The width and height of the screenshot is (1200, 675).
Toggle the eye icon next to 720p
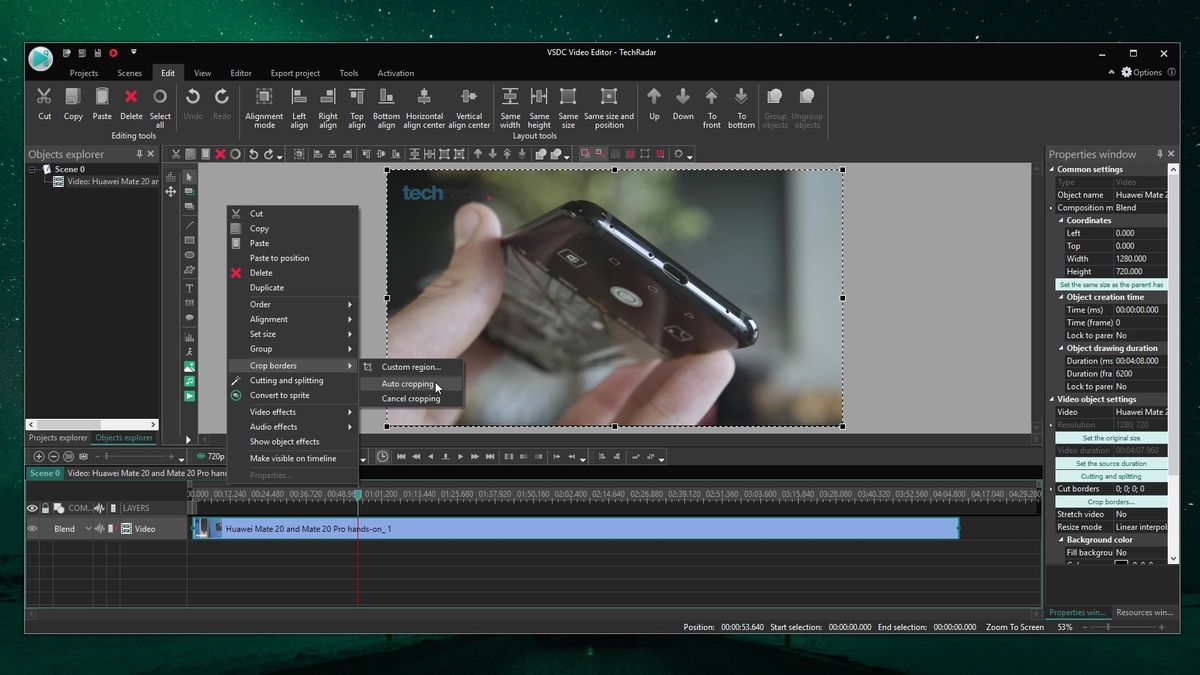pyautogui.click(x=200, y=457)
